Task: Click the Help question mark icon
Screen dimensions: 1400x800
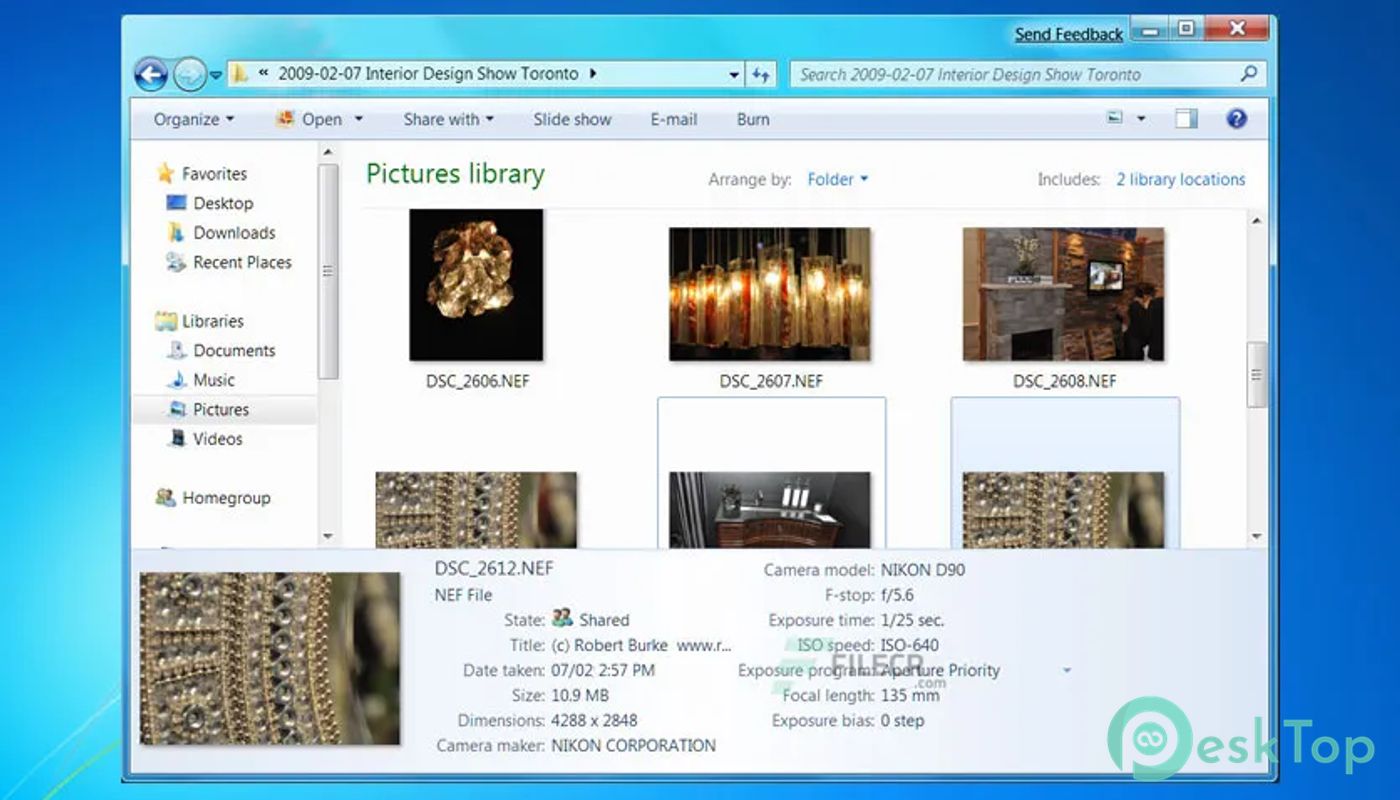Action: [x=1236, y=119]
